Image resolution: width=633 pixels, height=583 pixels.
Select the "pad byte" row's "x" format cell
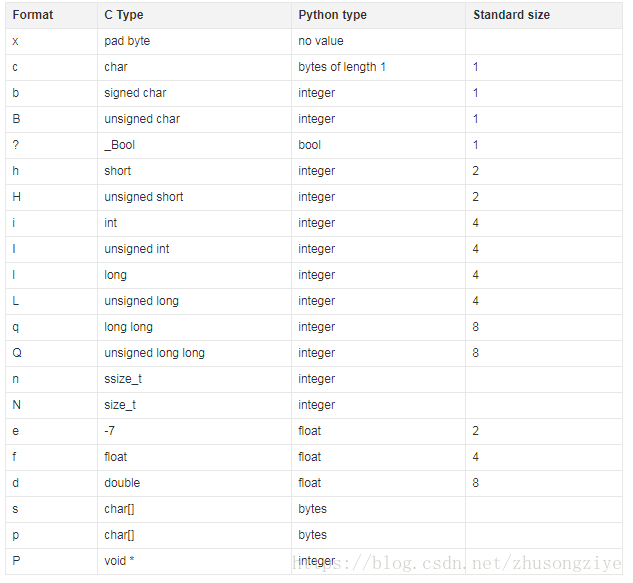click(16, 41)
